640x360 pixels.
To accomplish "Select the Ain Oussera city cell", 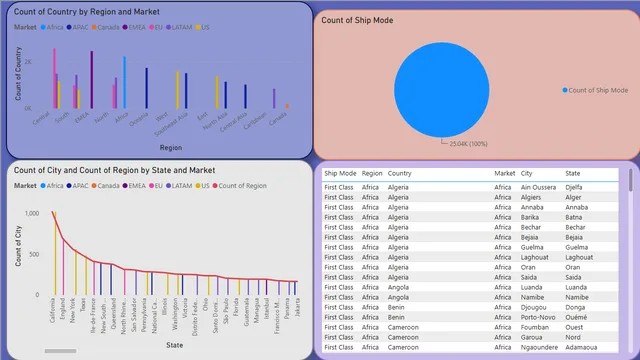I will click(538, 187).
